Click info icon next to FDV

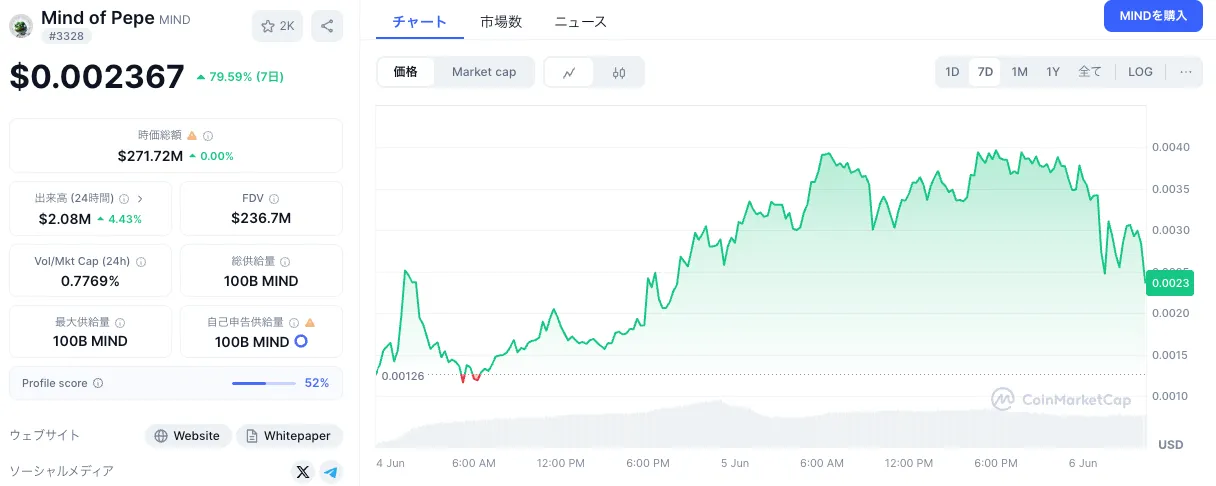[274, 199]
